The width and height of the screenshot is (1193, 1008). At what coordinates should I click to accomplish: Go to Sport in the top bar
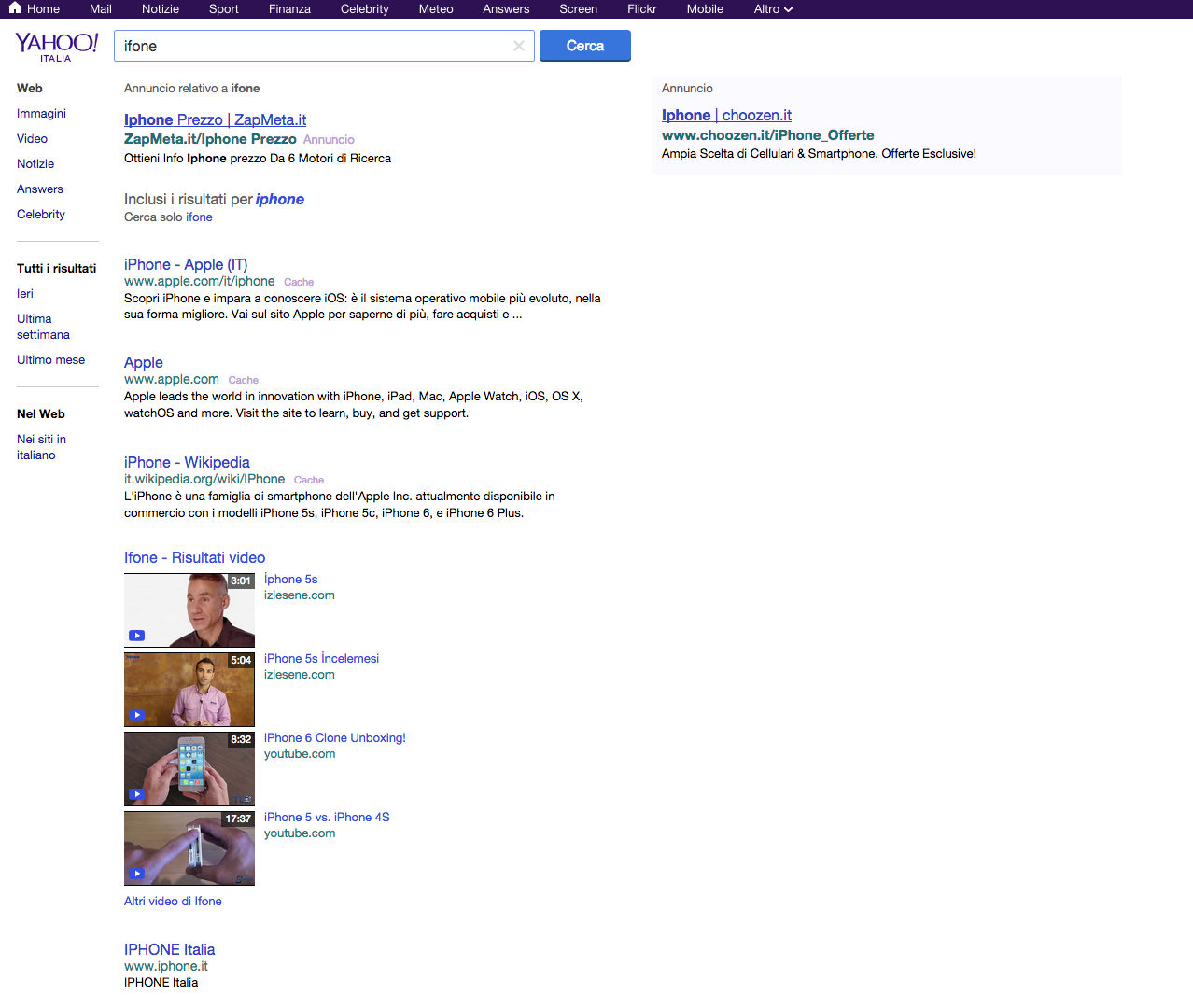[x=224, y=9]
